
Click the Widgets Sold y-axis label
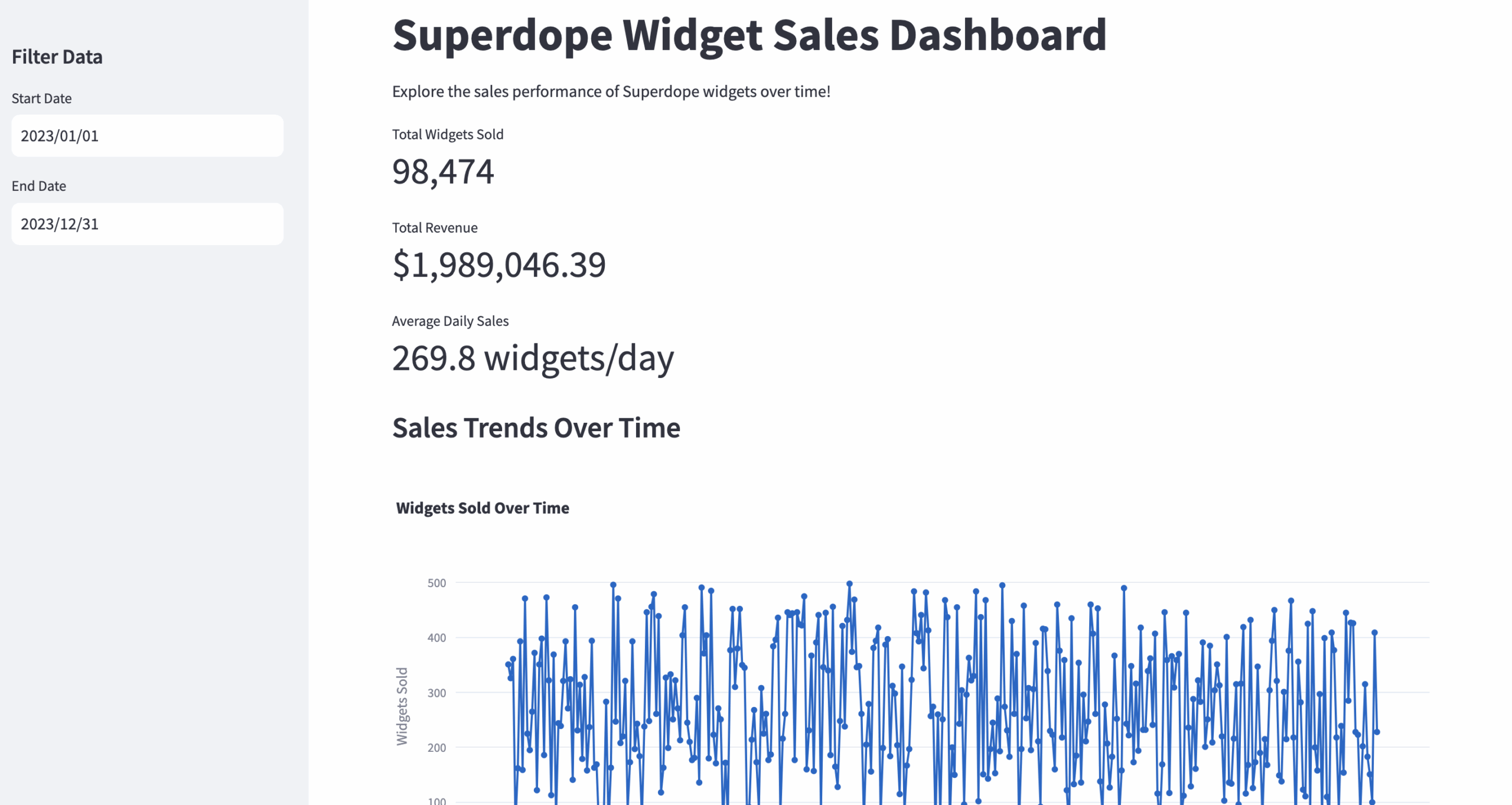[x=402, y=706]
